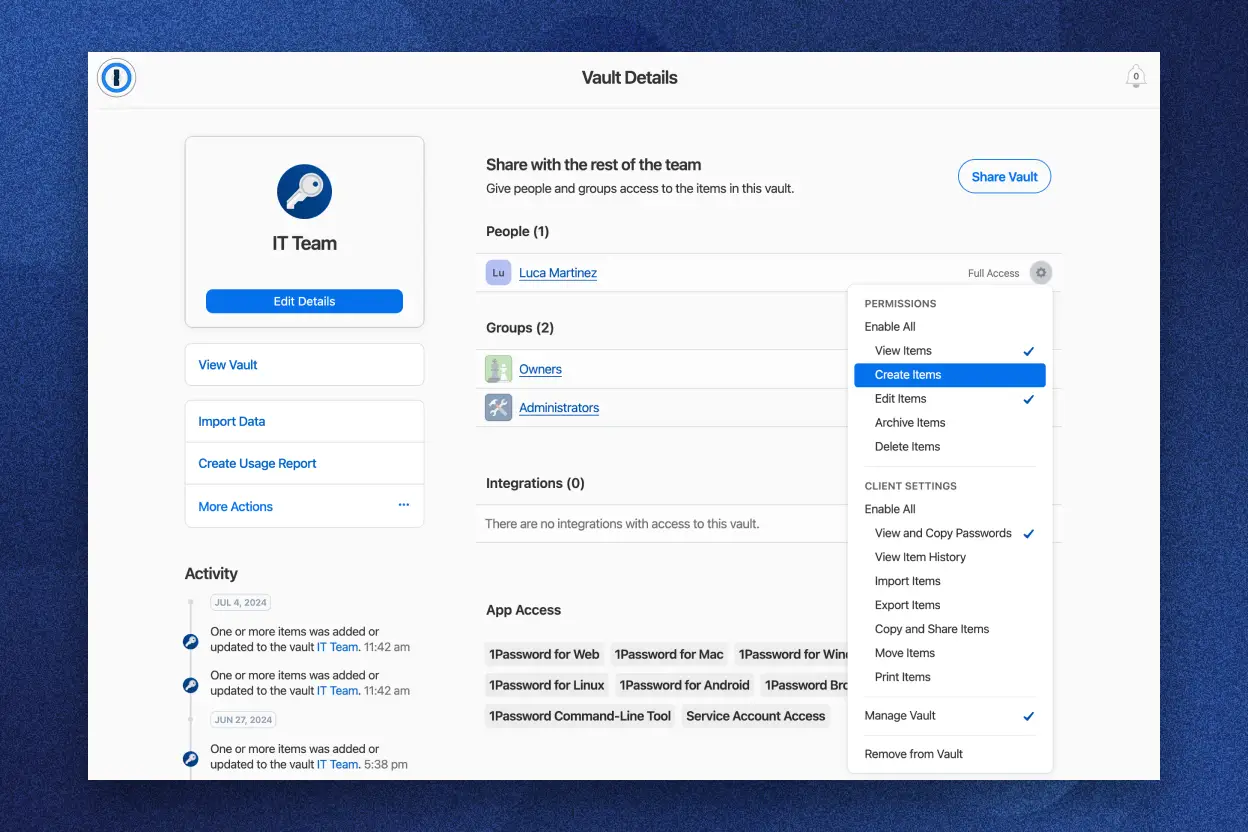
Task: Select Create Items in the permissions menu
Action: click(x=907, y=374)
